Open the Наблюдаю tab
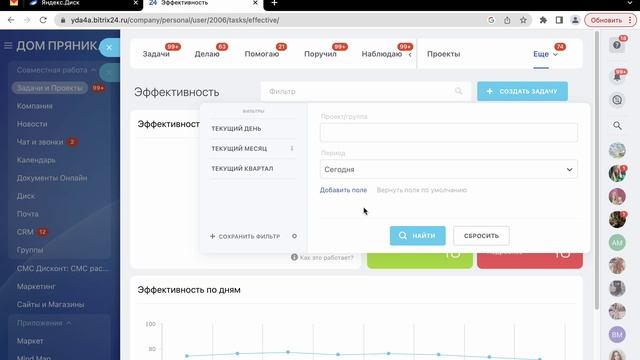The height and width of the screenshot is (360, 640). pyautogui.click(x=382, y=54)
